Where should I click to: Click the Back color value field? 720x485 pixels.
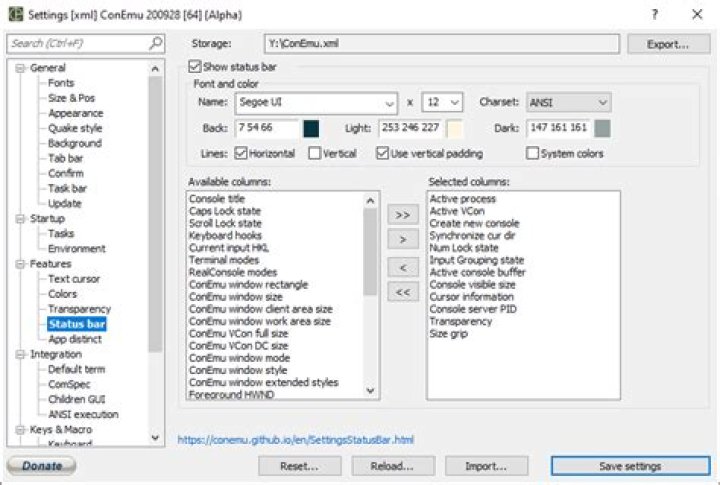(x=267, y=128)
